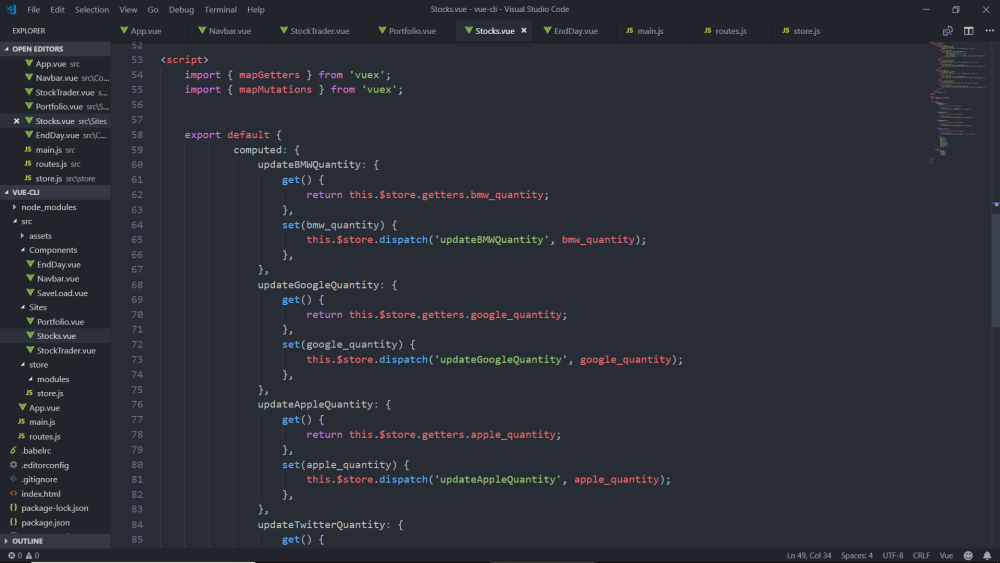Collapse the Components folder
The width and height of the screenshot is (1000, 563).
pos(52,250)
